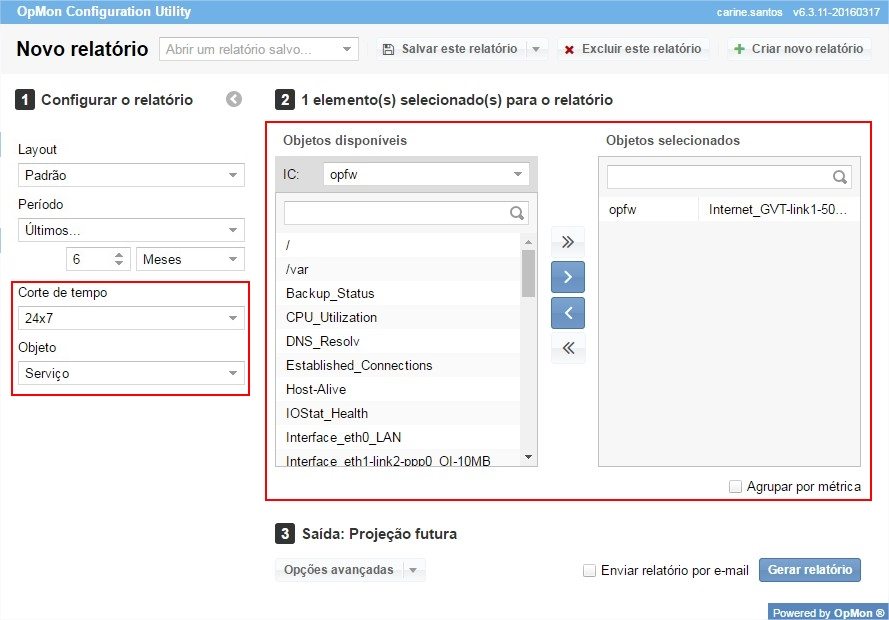This screenshot has width=889, height=620.
Task: Remove selected object with left arrow button
Action: coord(568,313)
